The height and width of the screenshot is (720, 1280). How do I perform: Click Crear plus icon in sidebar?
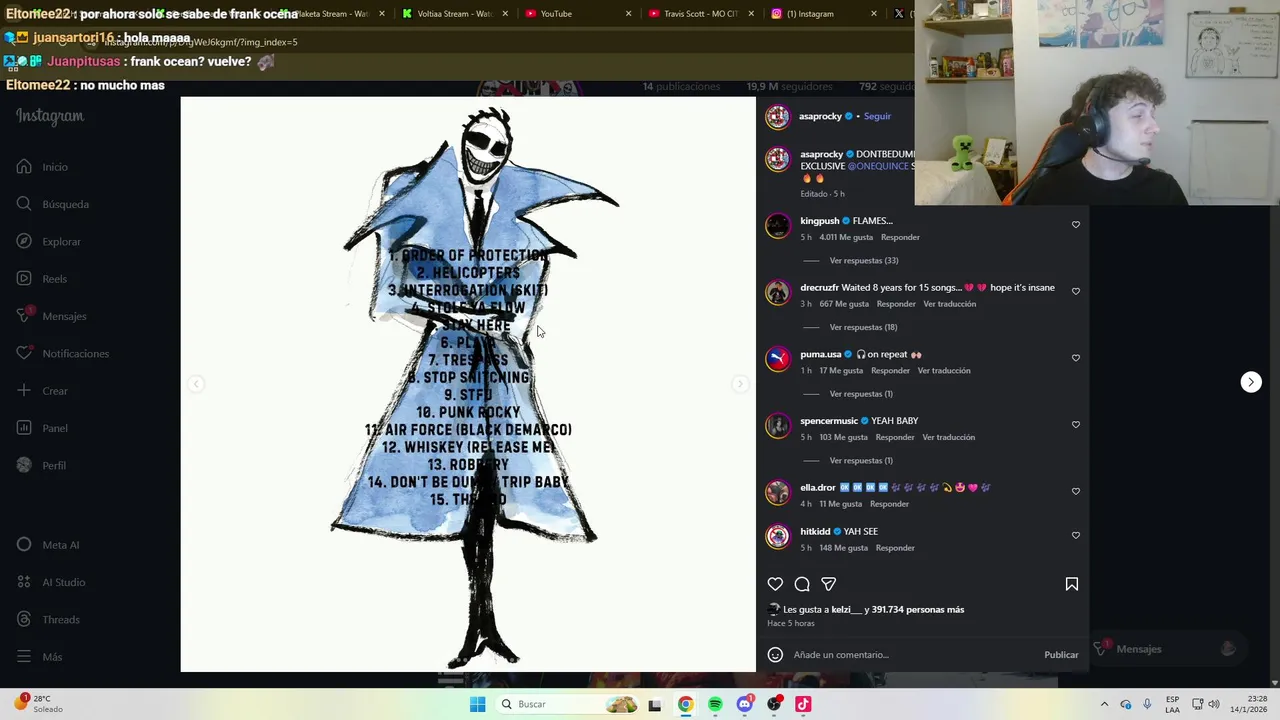[24, 390]
